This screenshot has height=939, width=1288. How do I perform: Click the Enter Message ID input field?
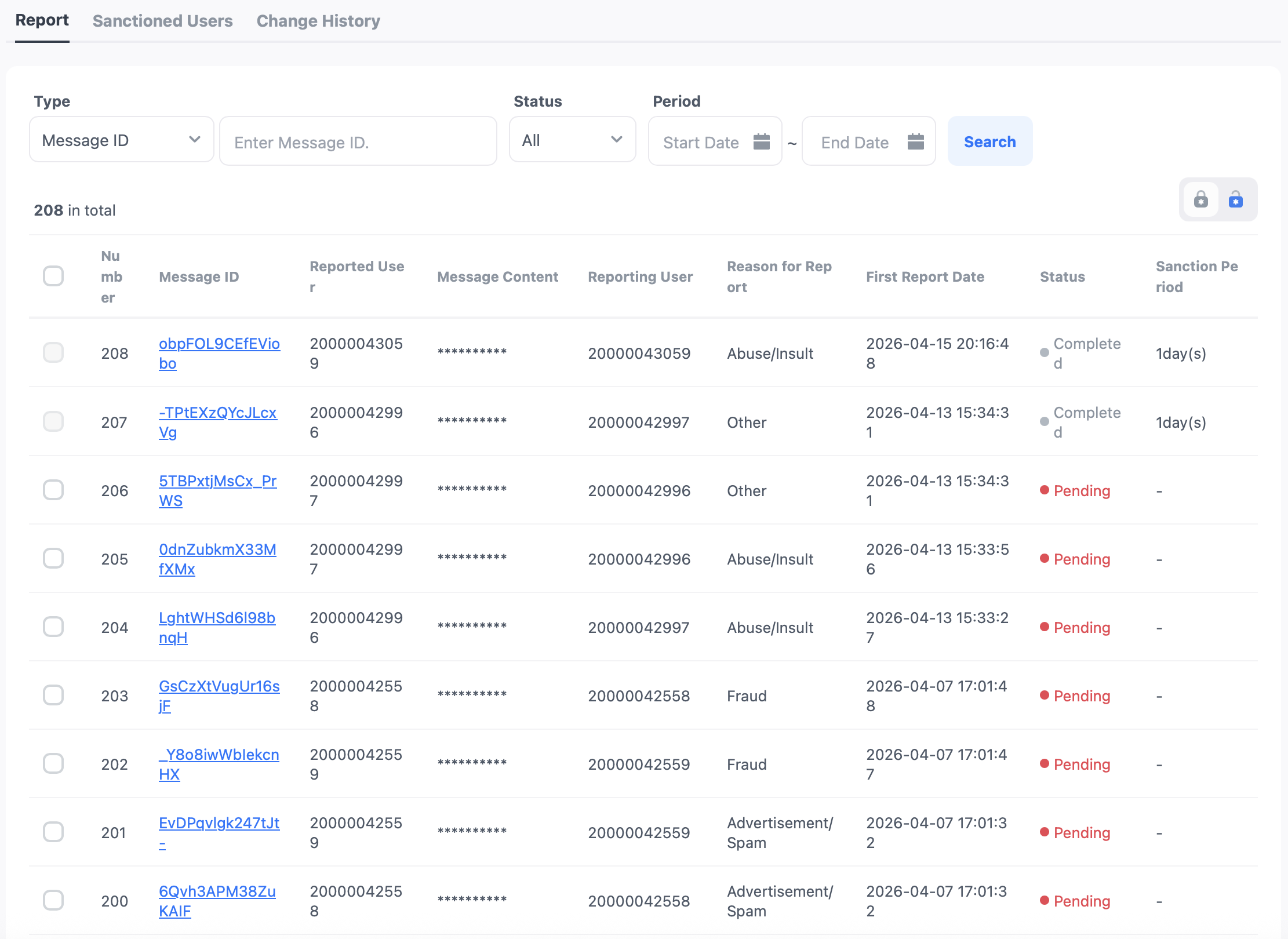[358, 142]
